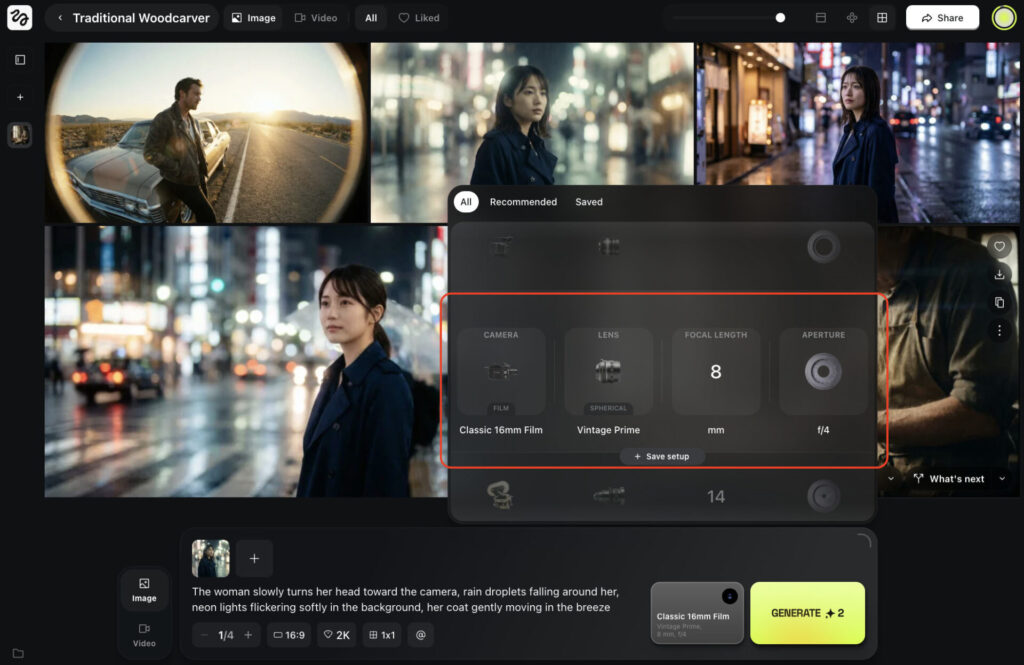Download the woodcarver image
Viewport: 1024px width, 665px height.
point(999,274)
